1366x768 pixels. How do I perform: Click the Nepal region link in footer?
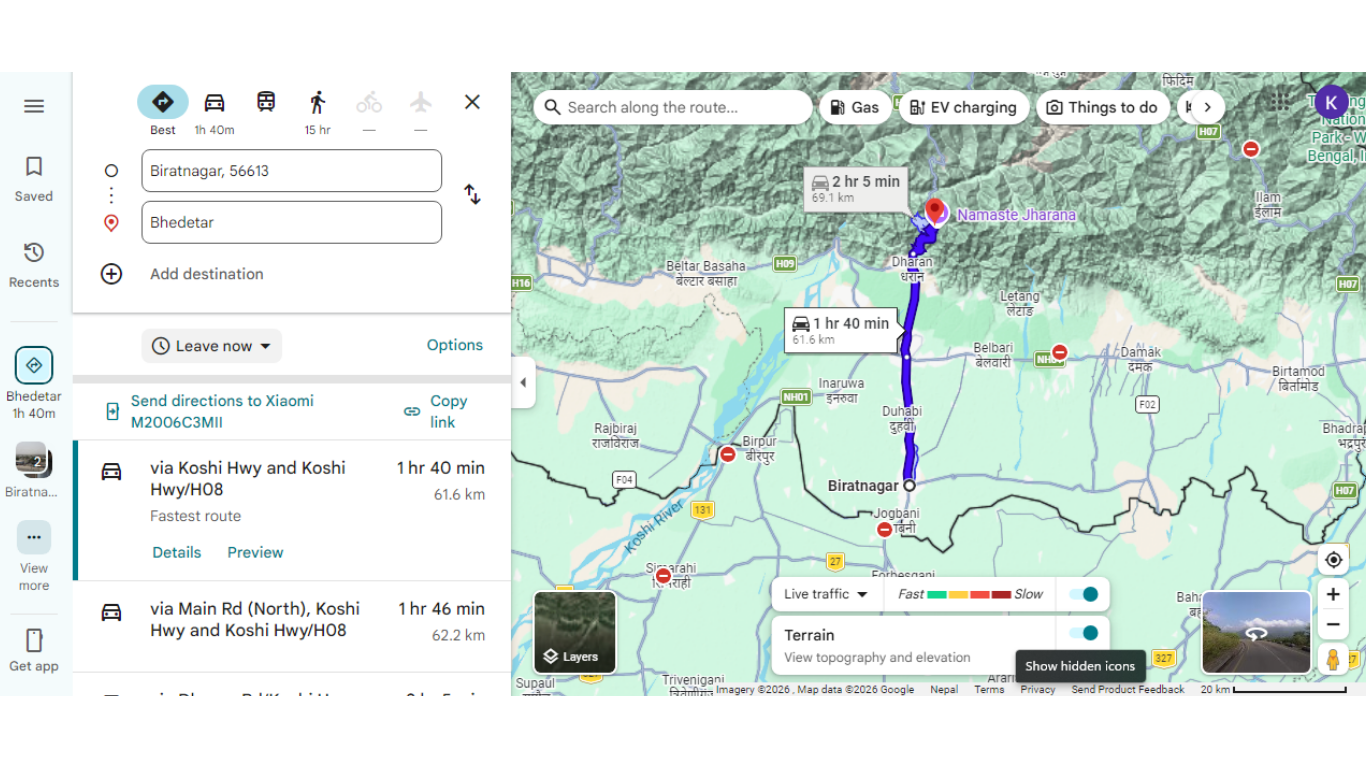(944, 689)
